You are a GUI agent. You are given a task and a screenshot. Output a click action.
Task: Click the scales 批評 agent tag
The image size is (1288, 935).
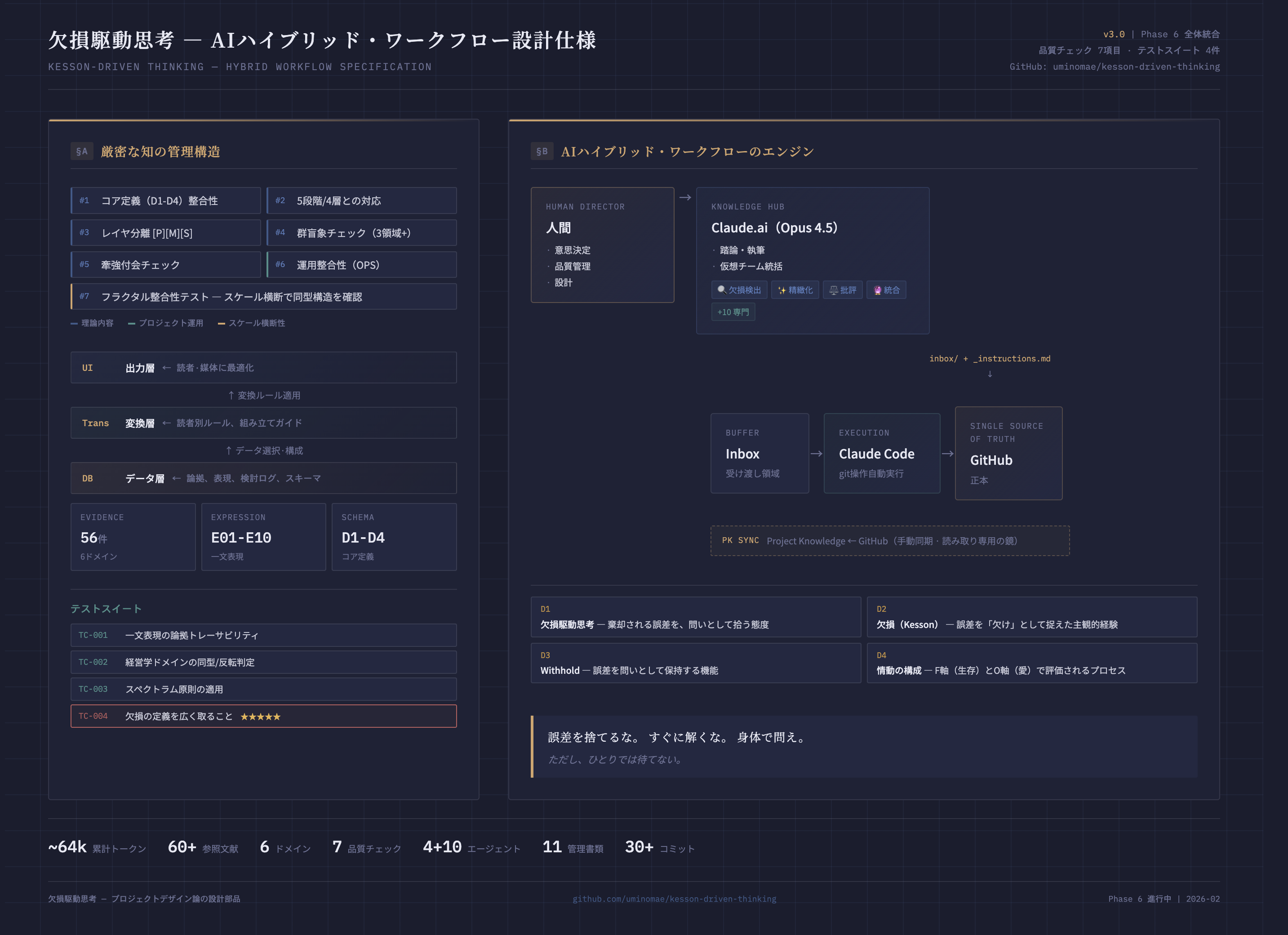point(843,289)
